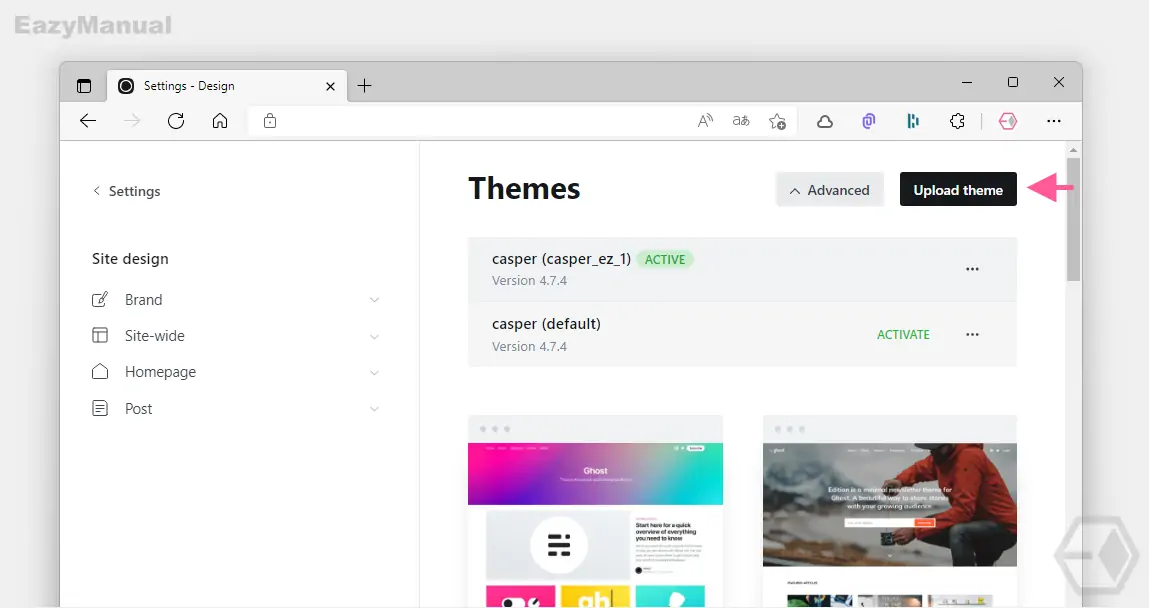Image resolution: width=1149 pixels, height=608 pixels.
Task: Expand the Site-wide section chevron
Action: click(x=374, y=337)
